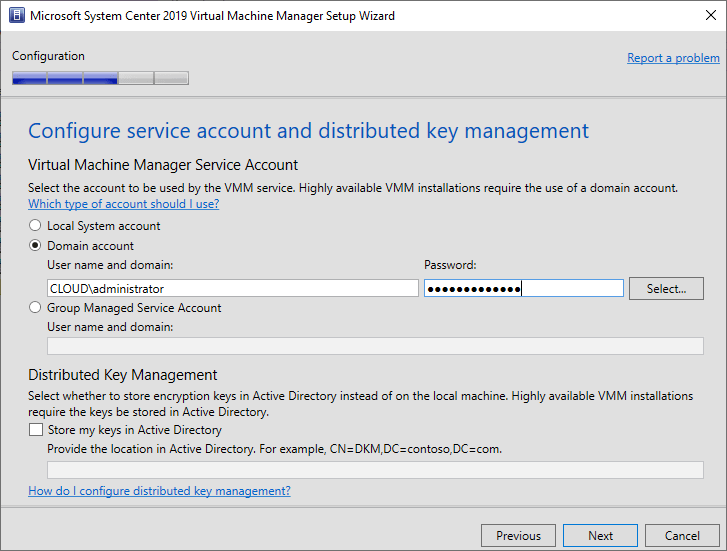727x551 pixels.
Task: Close the Setup Wizard window
Action: (x=710, y=15)
